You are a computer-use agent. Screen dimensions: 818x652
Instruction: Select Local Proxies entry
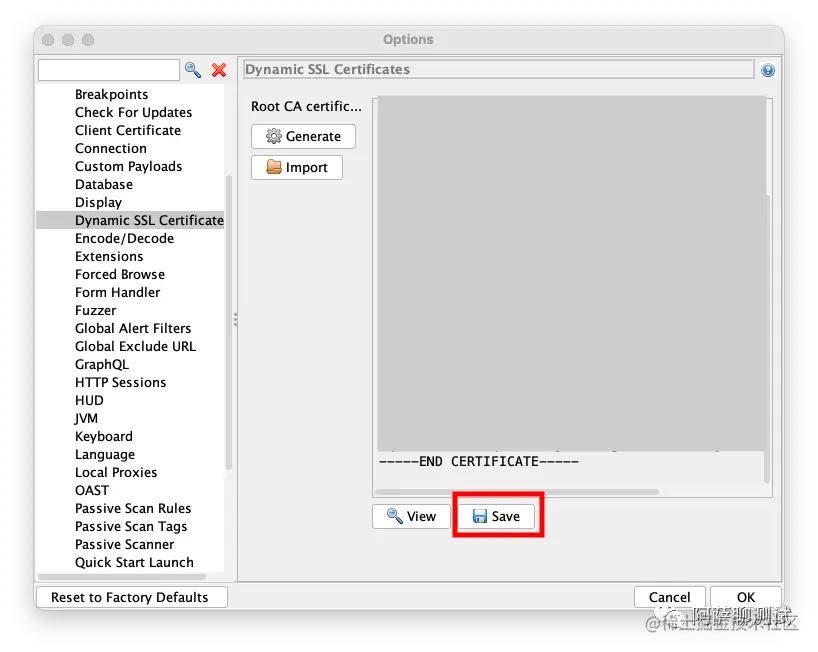(x=116, y=473)
